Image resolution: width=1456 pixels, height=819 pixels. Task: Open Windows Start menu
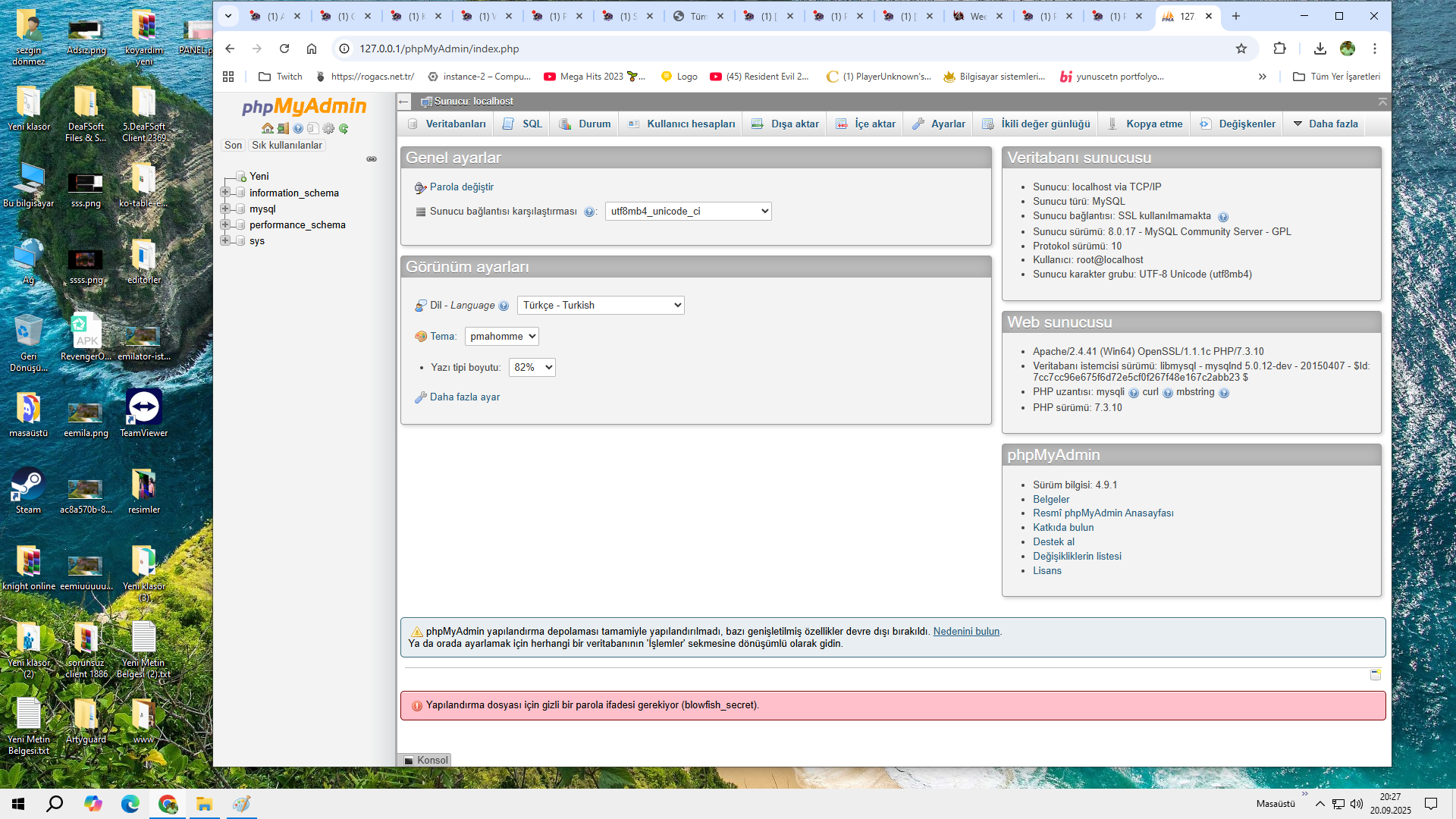[x=18, y=804]
